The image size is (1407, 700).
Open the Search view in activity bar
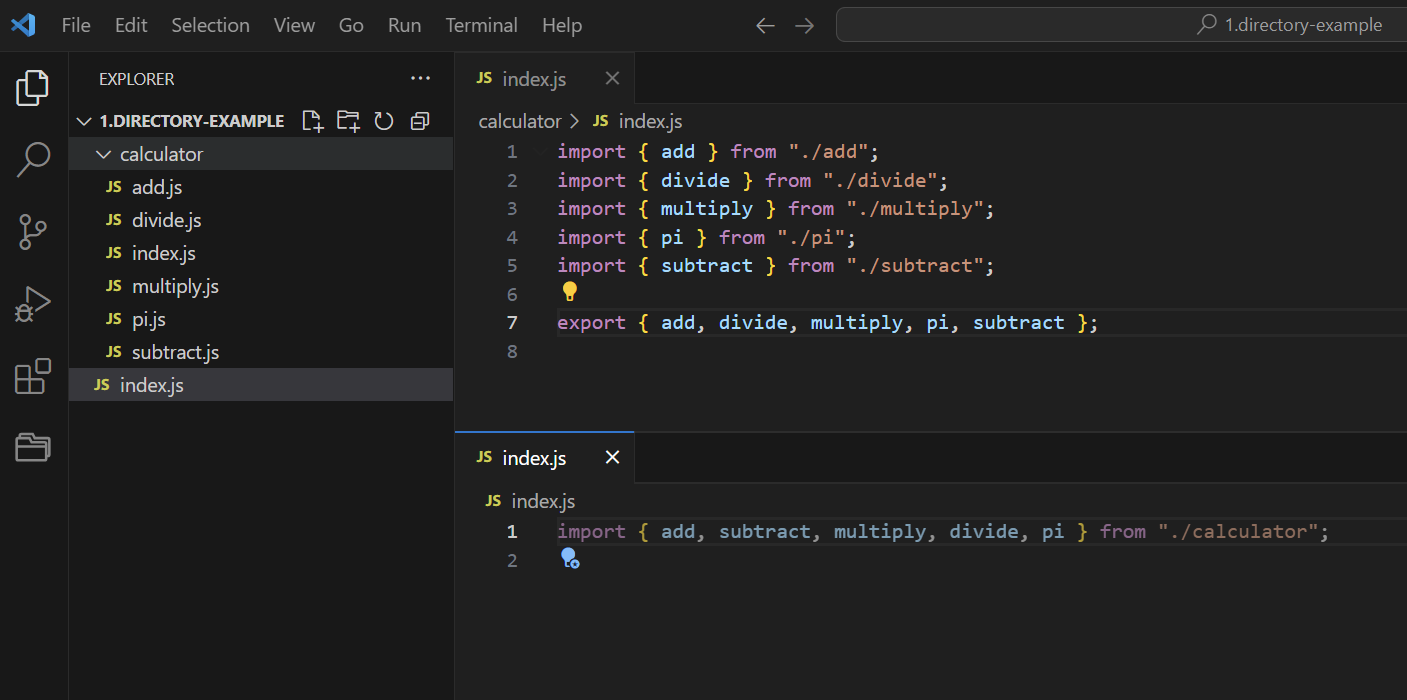(33, 159)
